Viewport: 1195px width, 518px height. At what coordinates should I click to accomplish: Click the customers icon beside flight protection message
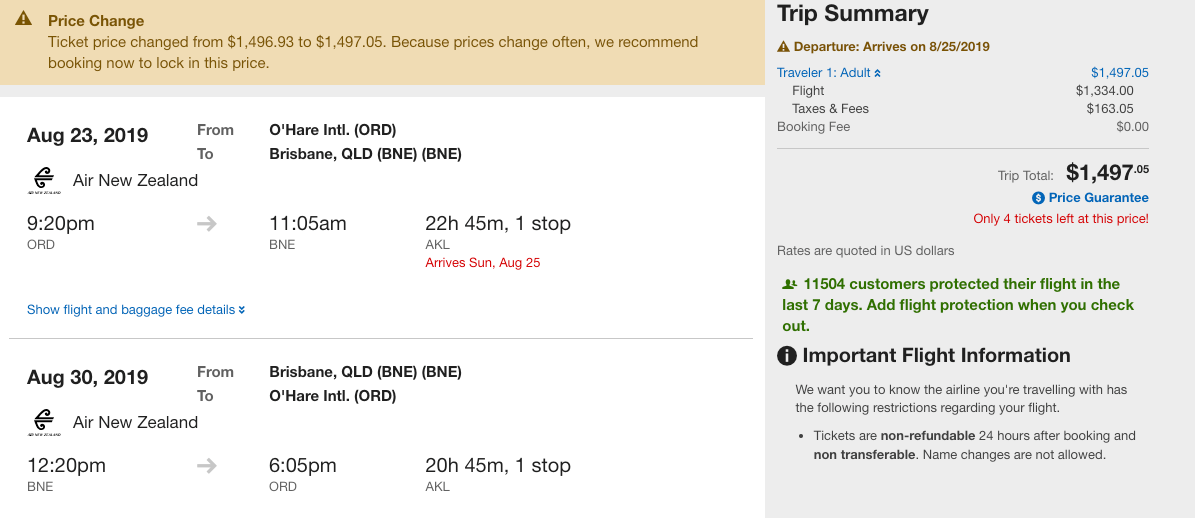pyautogui.click(x=790, y=284)
